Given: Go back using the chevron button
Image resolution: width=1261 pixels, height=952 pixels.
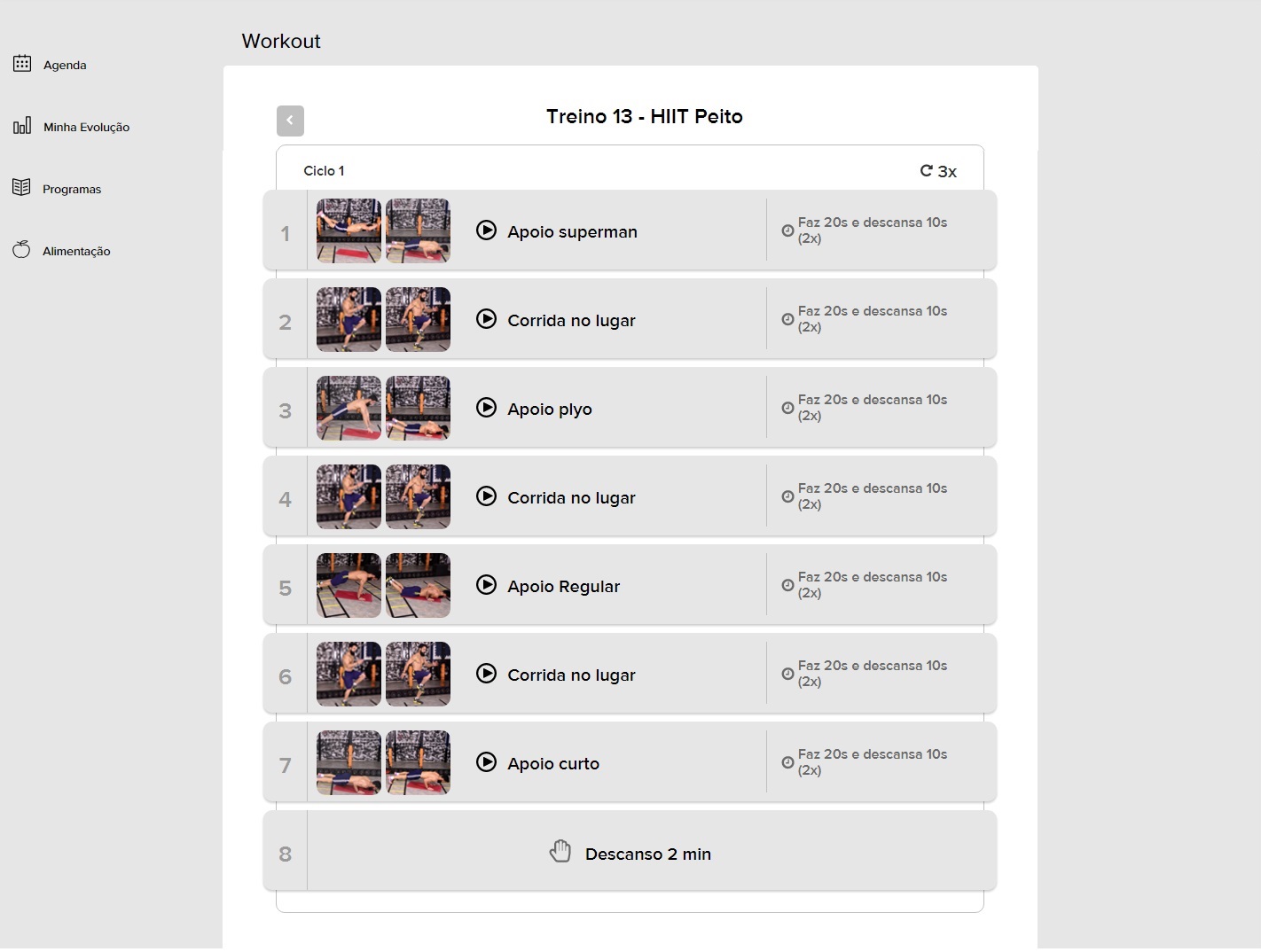Looking at the screenshot, I should [x=290, y=121].
